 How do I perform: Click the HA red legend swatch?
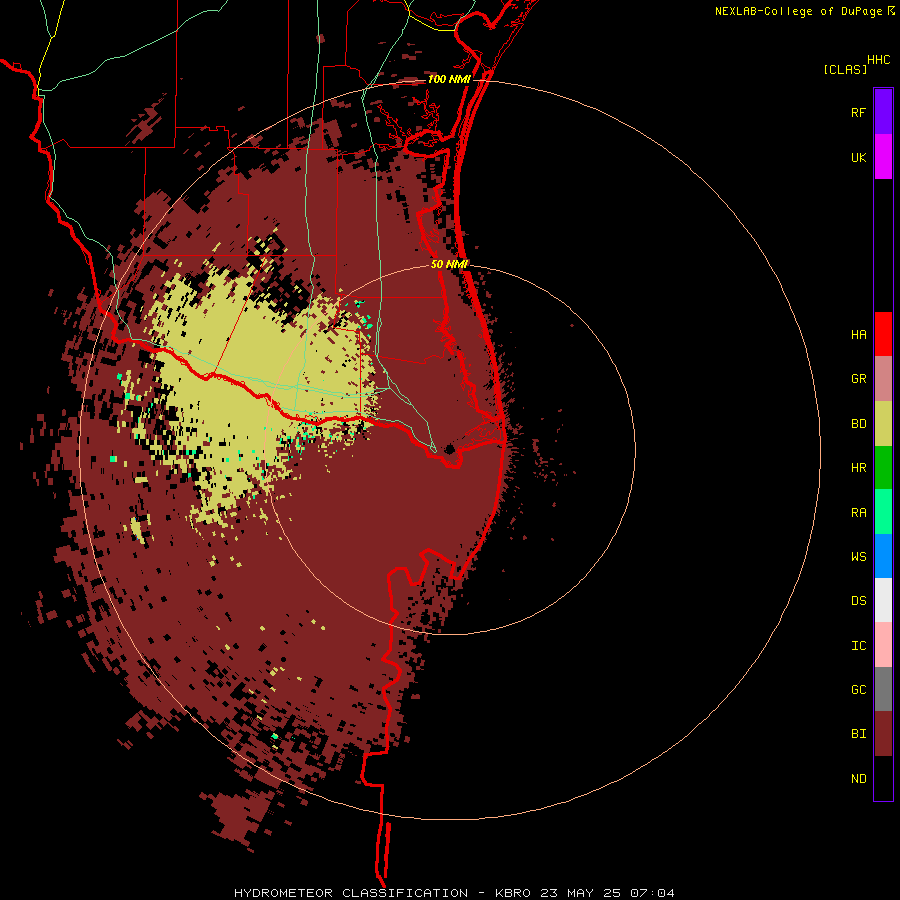pyautogui.click(x=883, y=334)
